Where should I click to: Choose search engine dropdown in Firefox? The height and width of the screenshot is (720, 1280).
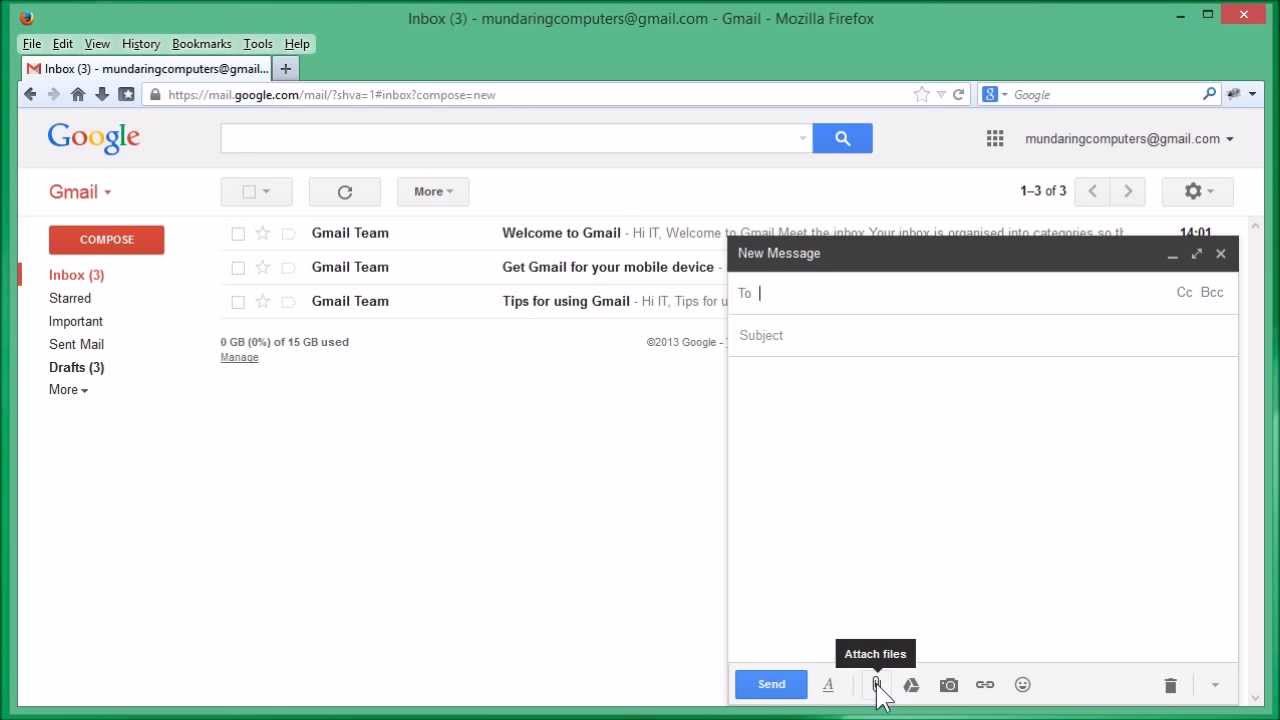(994, 94)
